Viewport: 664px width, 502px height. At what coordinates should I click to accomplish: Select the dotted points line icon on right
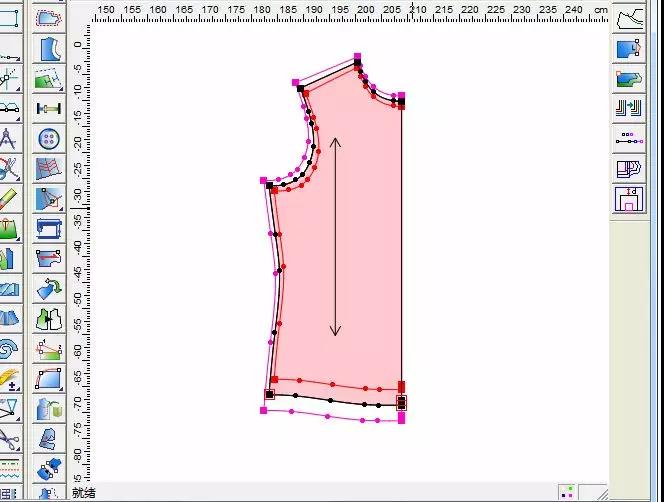[628, 137]
